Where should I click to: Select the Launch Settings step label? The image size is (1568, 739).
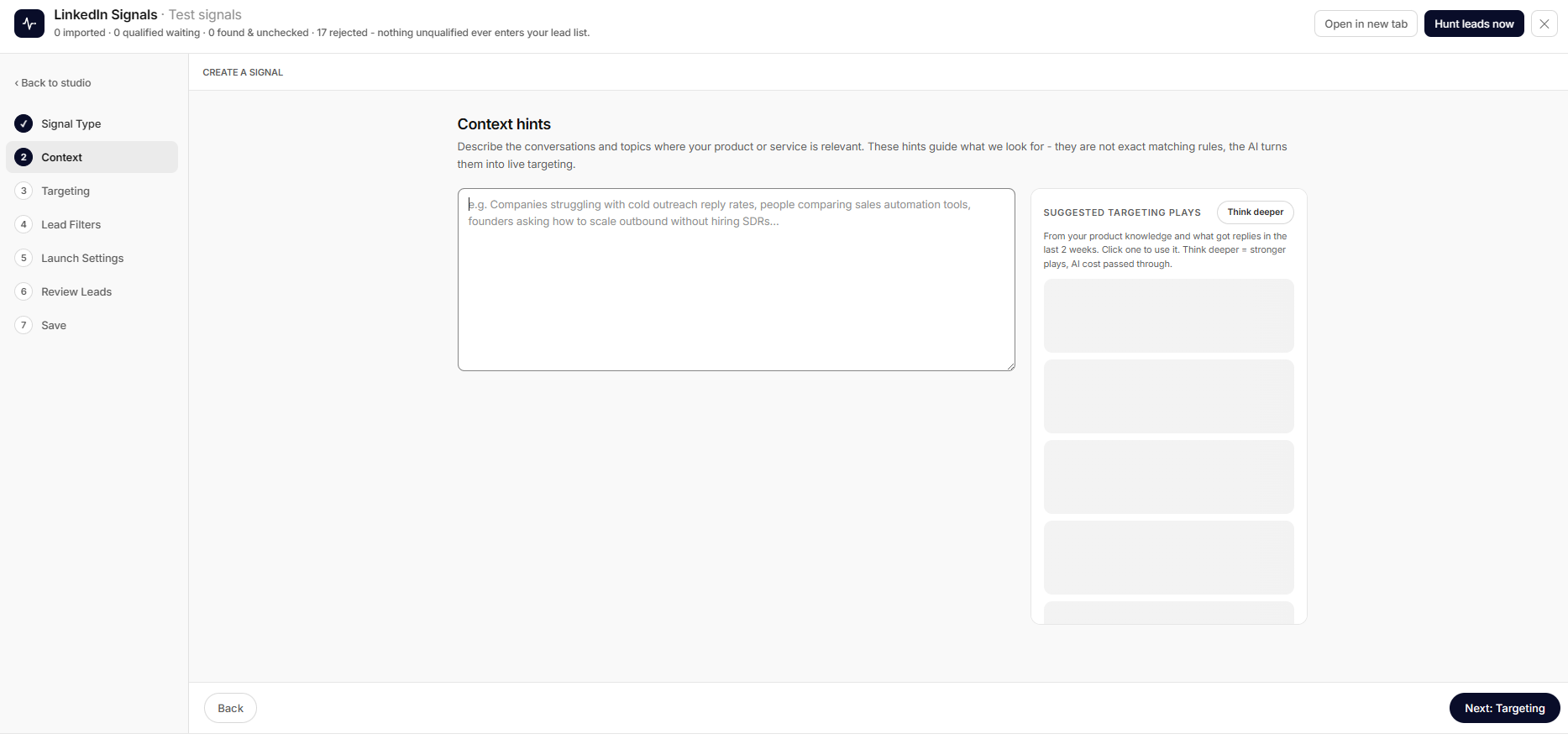[82, 258]
